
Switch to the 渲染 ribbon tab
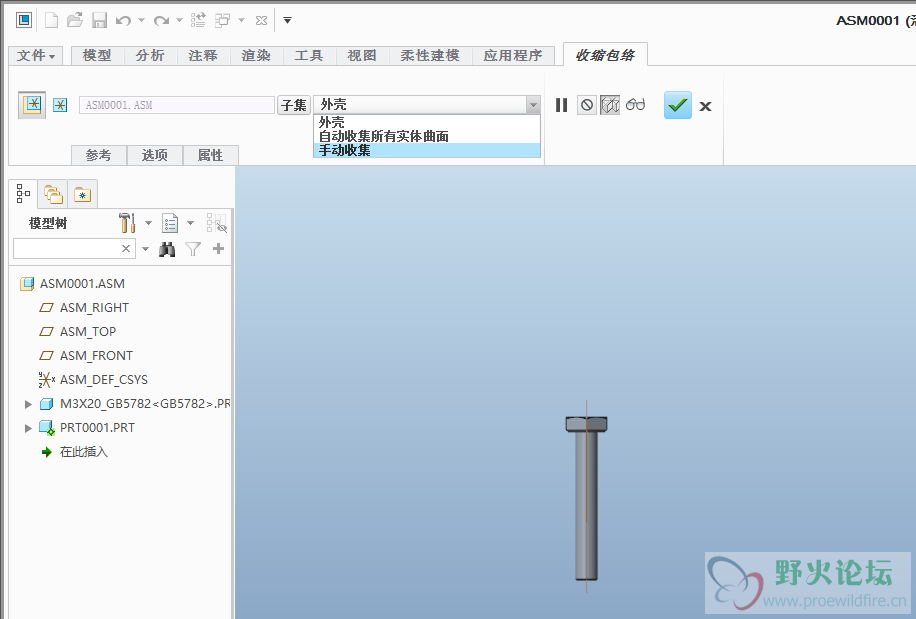pos(256,55)
